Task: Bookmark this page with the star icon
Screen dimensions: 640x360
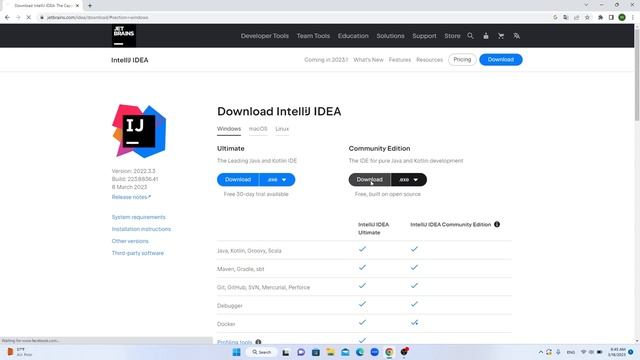Action: (x=587, y=18)
